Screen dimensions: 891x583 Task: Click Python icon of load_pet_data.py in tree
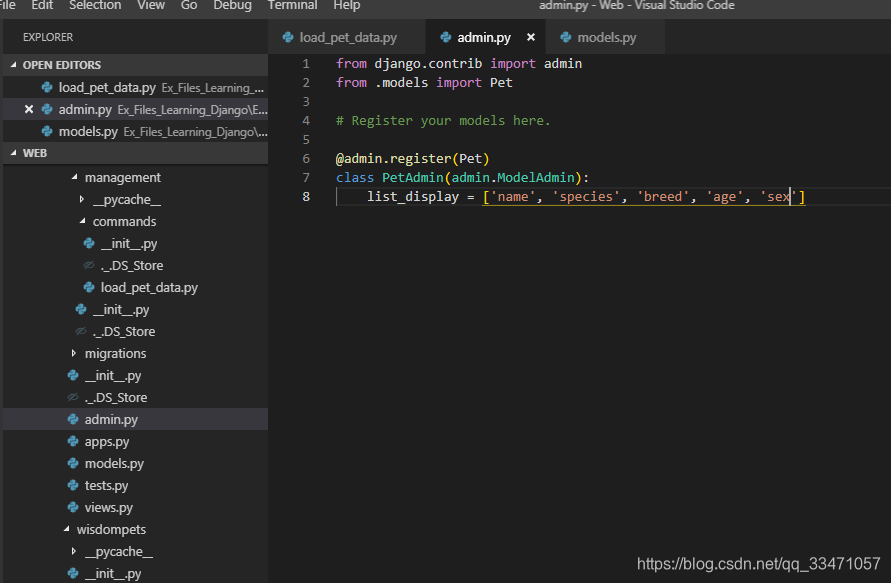click(89, 288)
